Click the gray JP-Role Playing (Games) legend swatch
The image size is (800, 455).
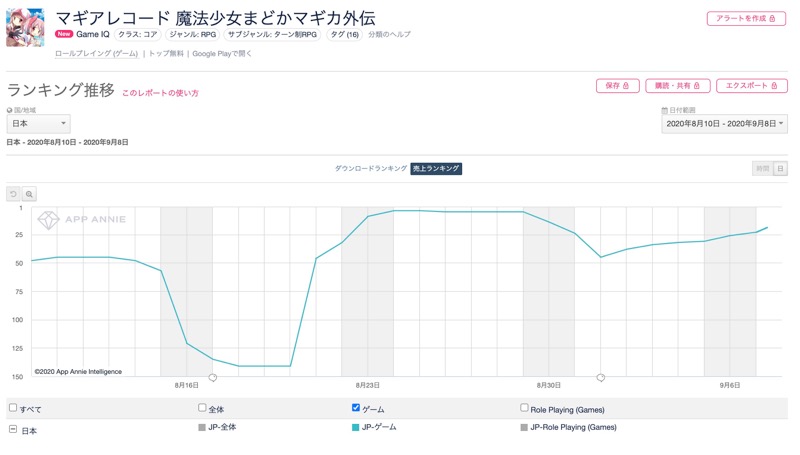pos(524,427)
